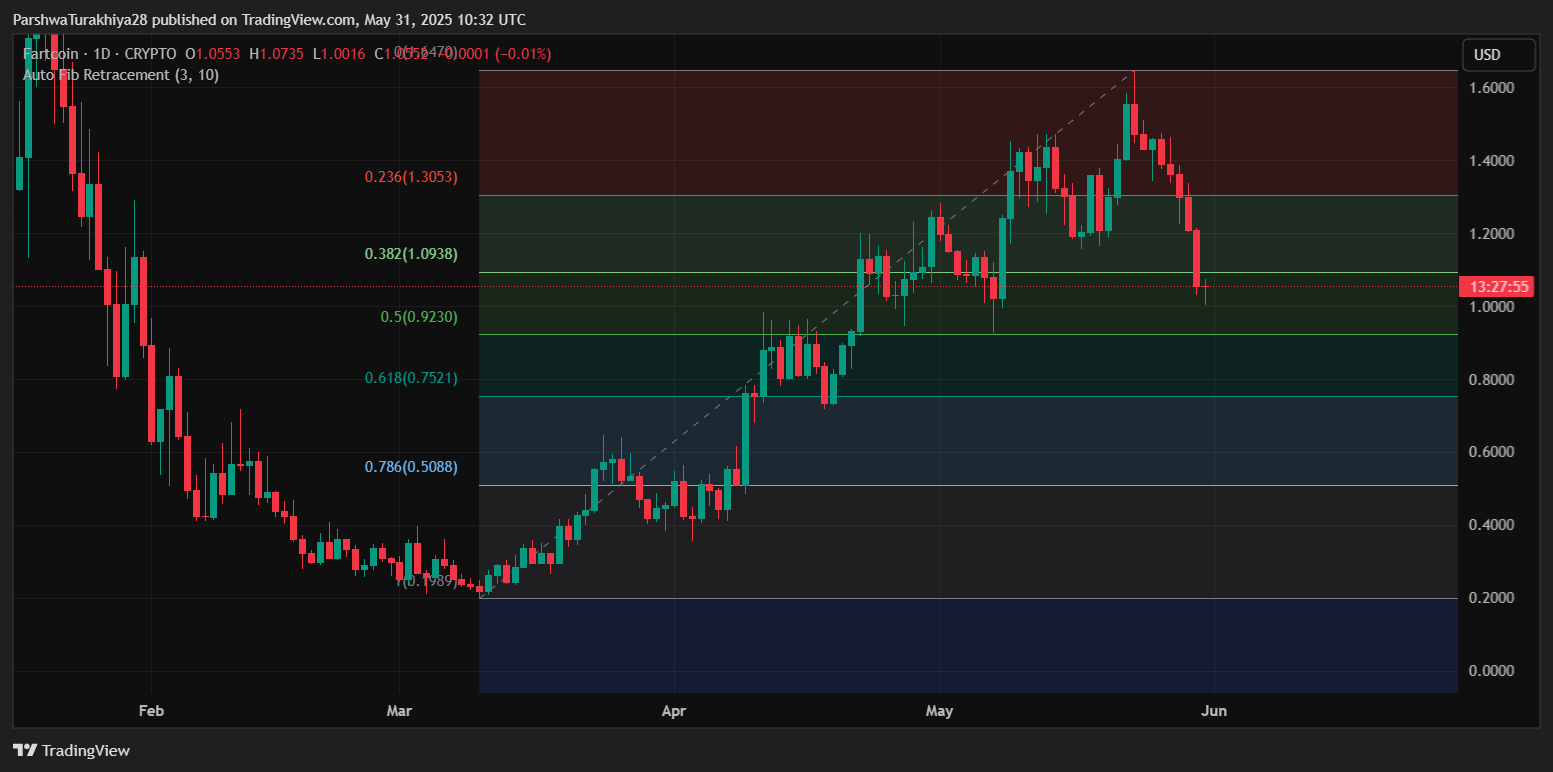1553x772 pixels.
Task: Click the red 13:27:55 countdown price label
Action: coord(1498,287)
